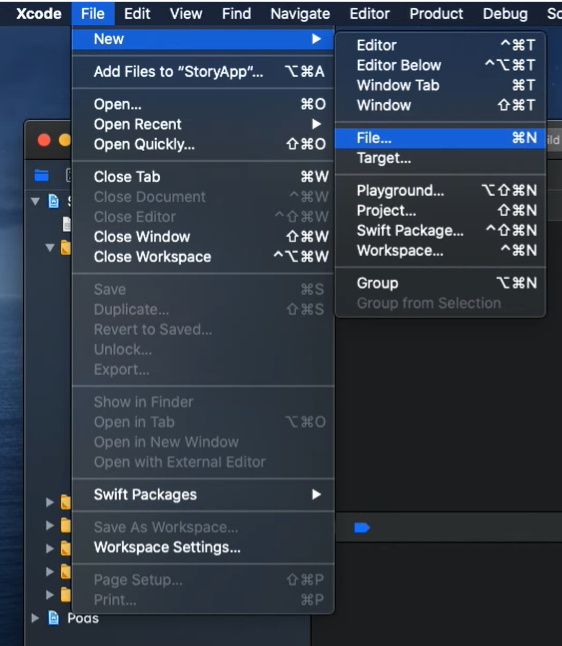This screenshot has height=646, width=562.
Task: Select Close Tab
Action: coord(203,177)
